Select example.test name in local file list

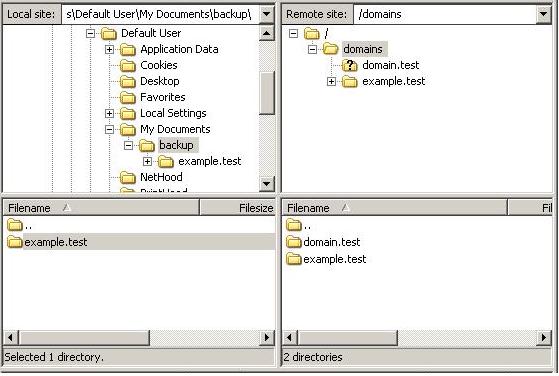pos(56,242)
